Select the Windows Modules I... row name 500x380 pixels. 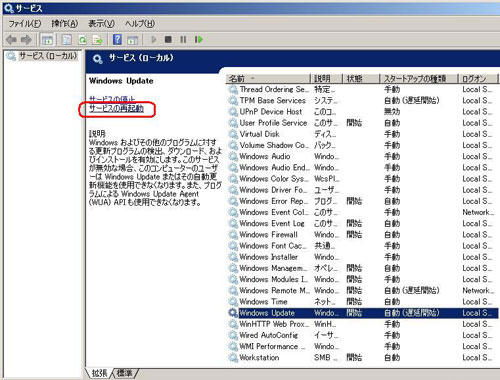tap(274, 279)
